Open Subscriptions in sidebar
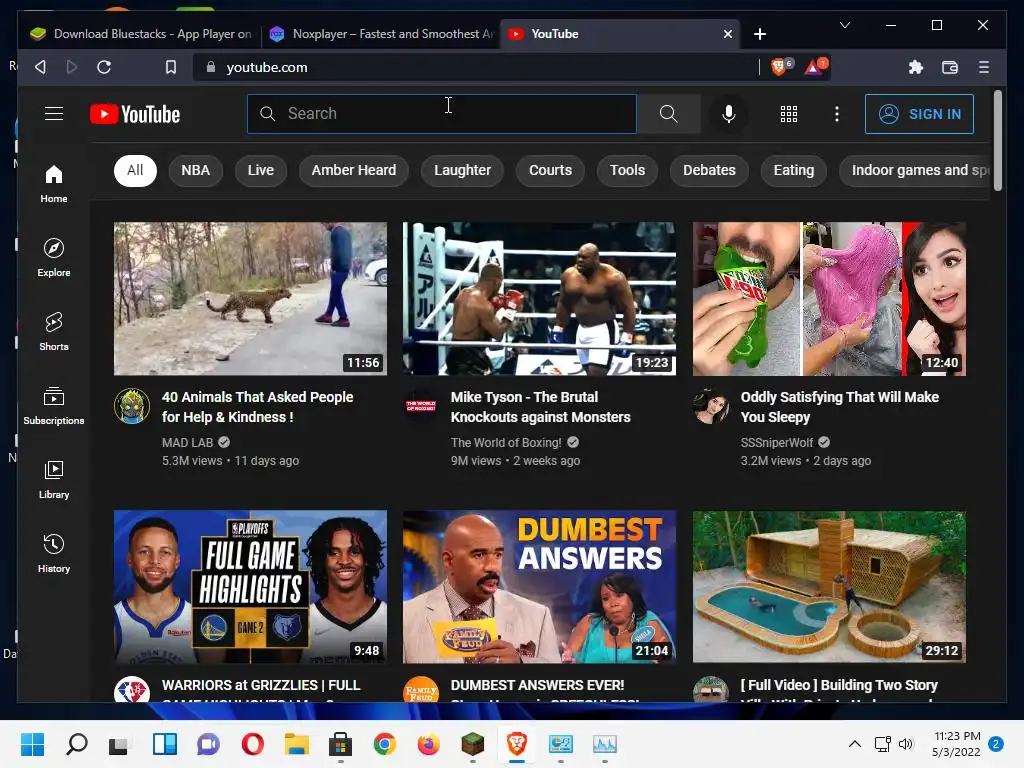 54,405
